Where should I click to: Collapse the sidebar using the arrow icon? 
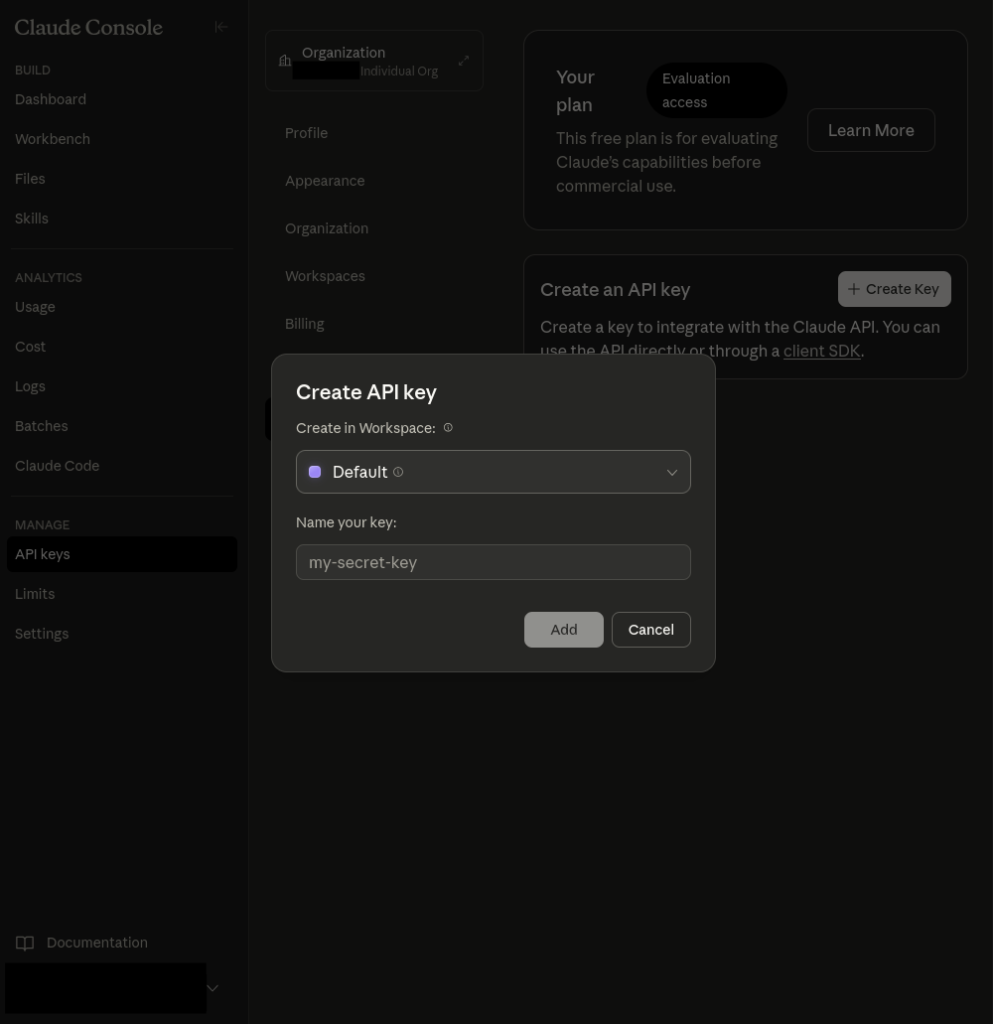pos(221,27)
